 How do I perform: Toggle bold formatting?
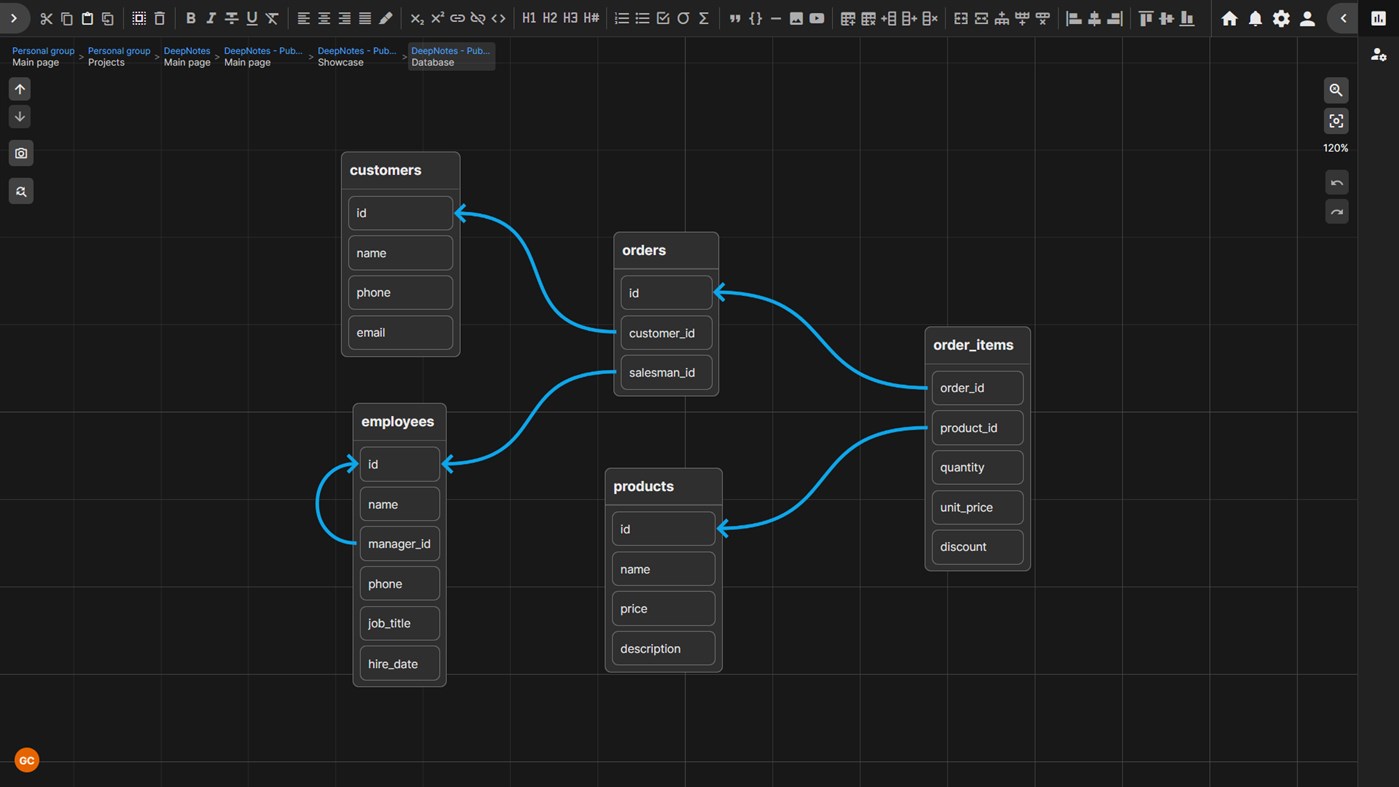coord(190,19)
